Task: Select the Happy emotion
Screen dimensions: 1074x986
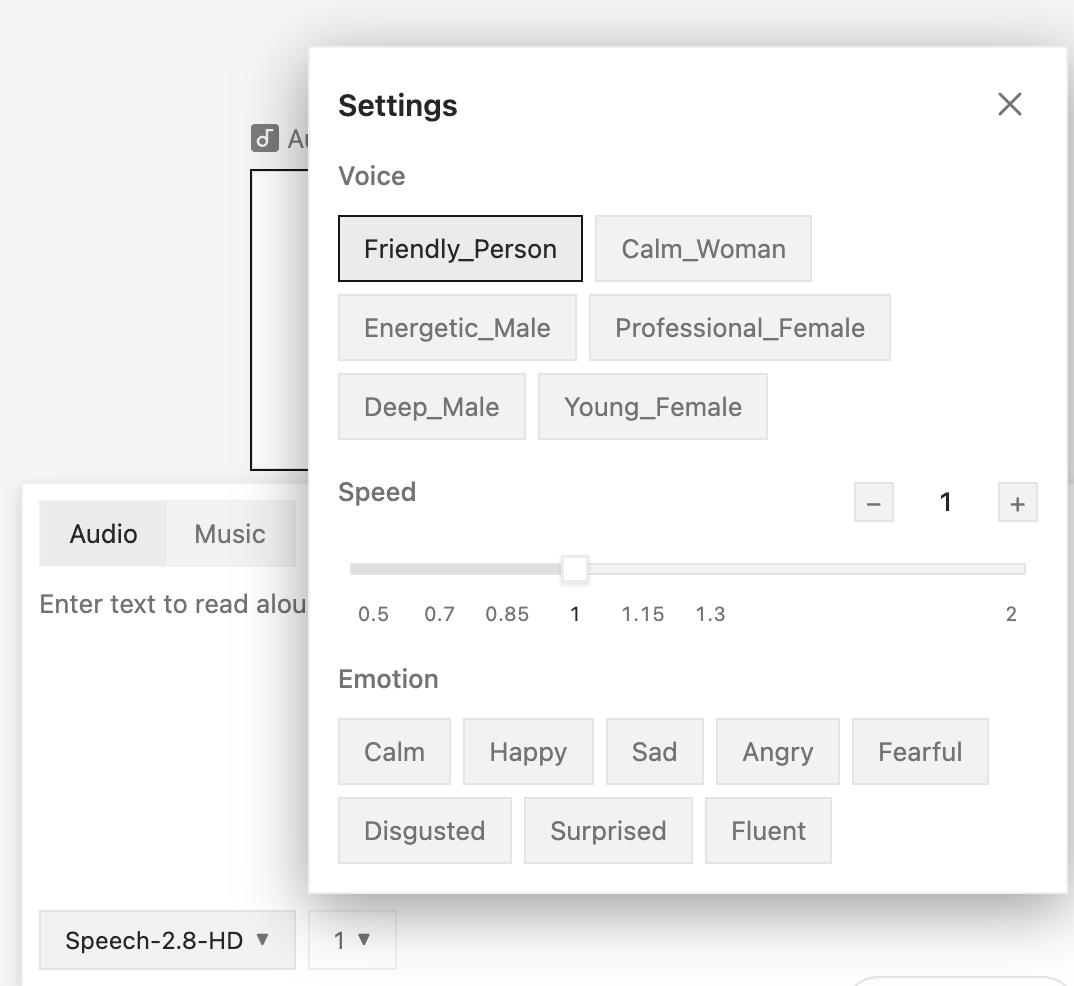Action: (x=528, y=751)
